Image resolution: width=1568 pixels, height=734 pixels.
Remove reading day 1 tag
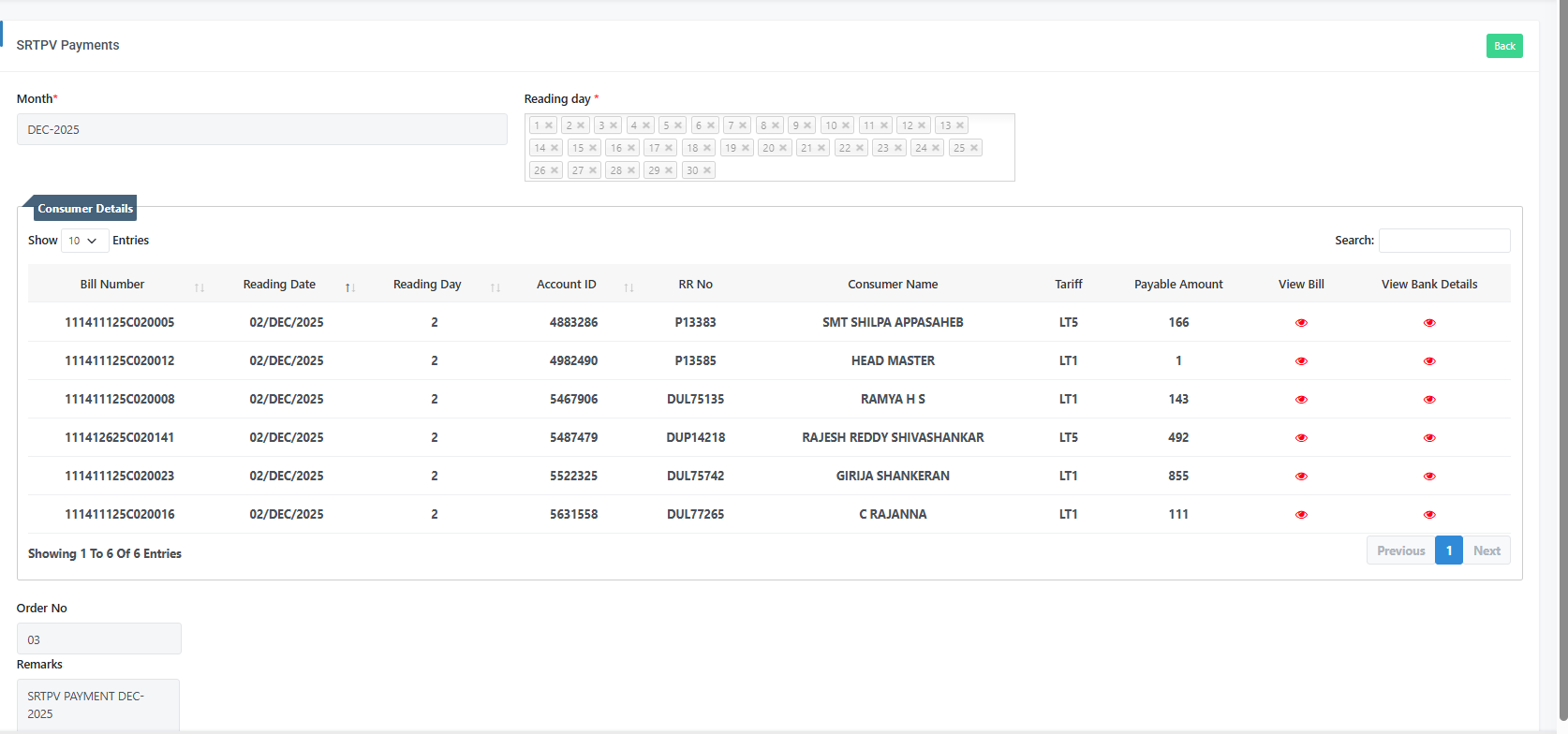pyautogui.click(x=549, y=125)
